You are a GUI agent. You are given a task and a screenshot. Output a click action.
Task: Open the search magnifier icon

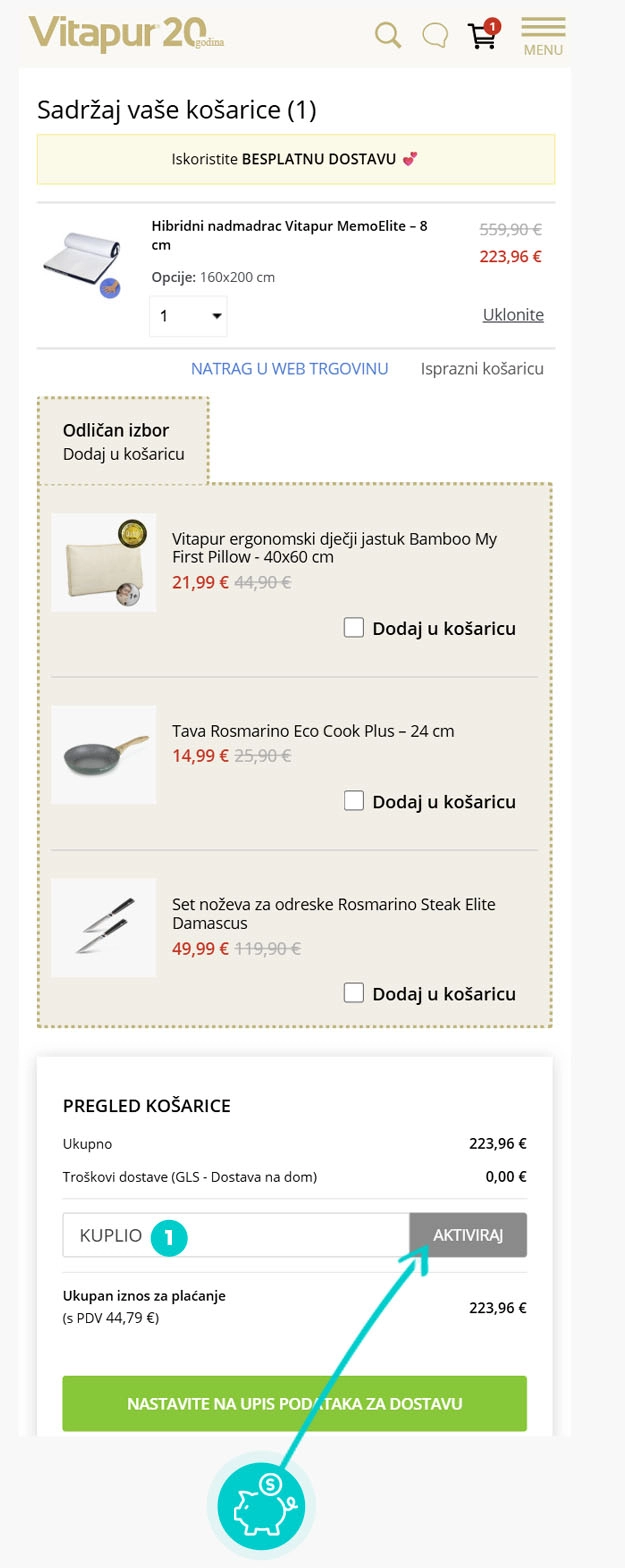click(387, 36)
